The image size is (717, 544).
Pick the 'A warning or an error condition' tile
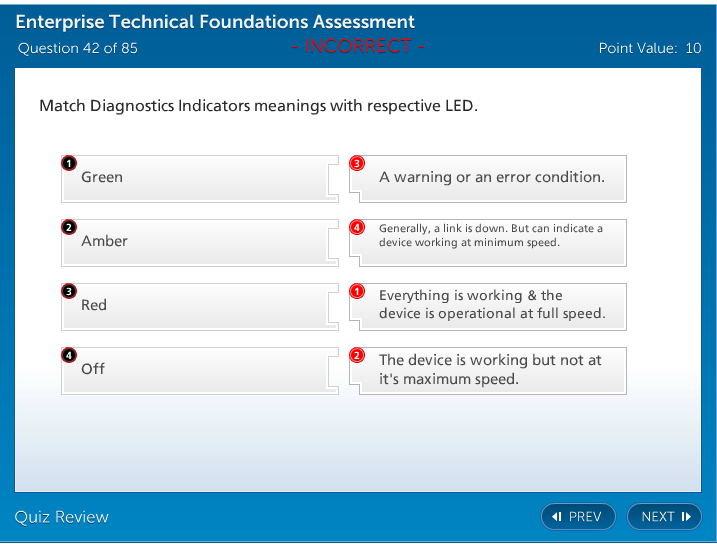point(492,178)
